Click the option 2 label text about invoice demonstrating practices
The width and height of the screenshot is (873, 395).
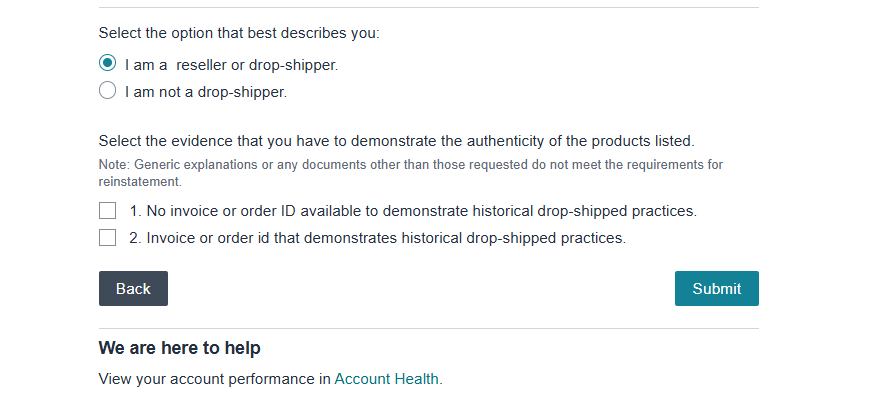click(x=377, y=238)
